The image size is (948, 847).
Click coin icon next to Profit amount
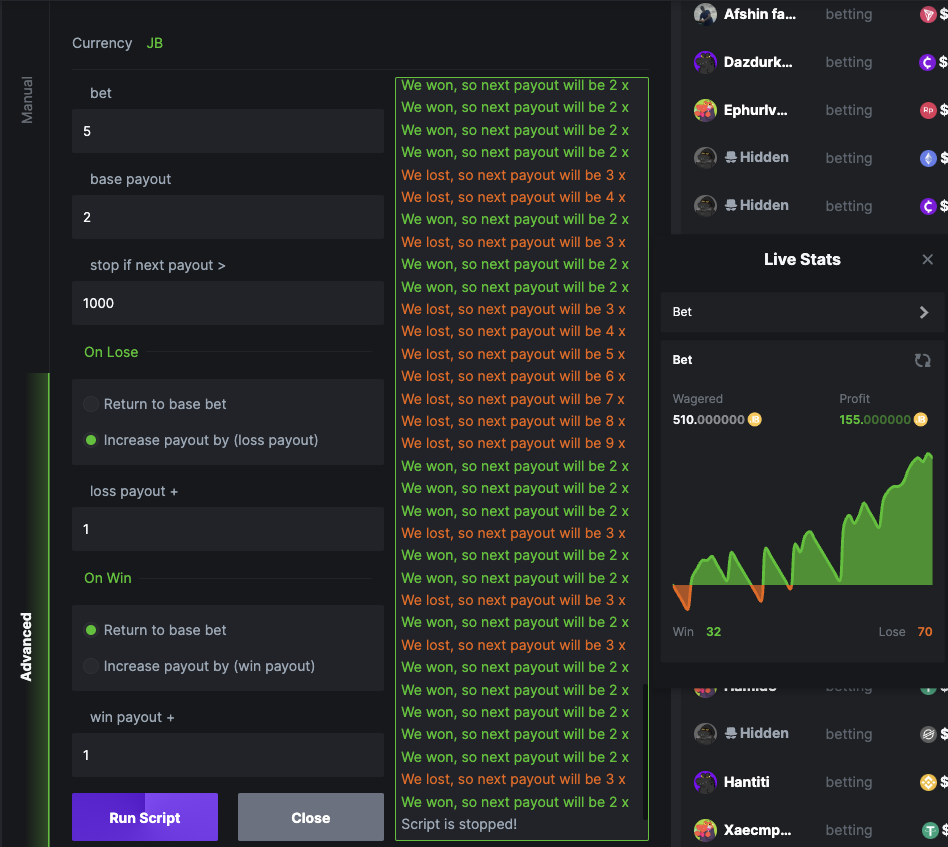pyautogui.click(x=920, y=419)
